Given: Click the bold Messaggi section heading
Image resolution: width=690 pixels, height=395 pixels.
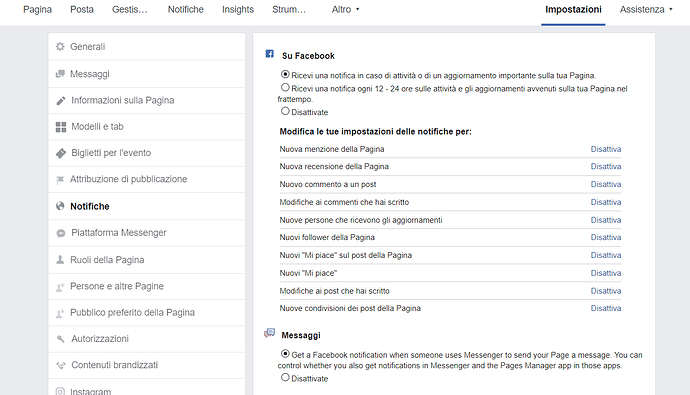Looking at the screenshot, I should 301,335.
